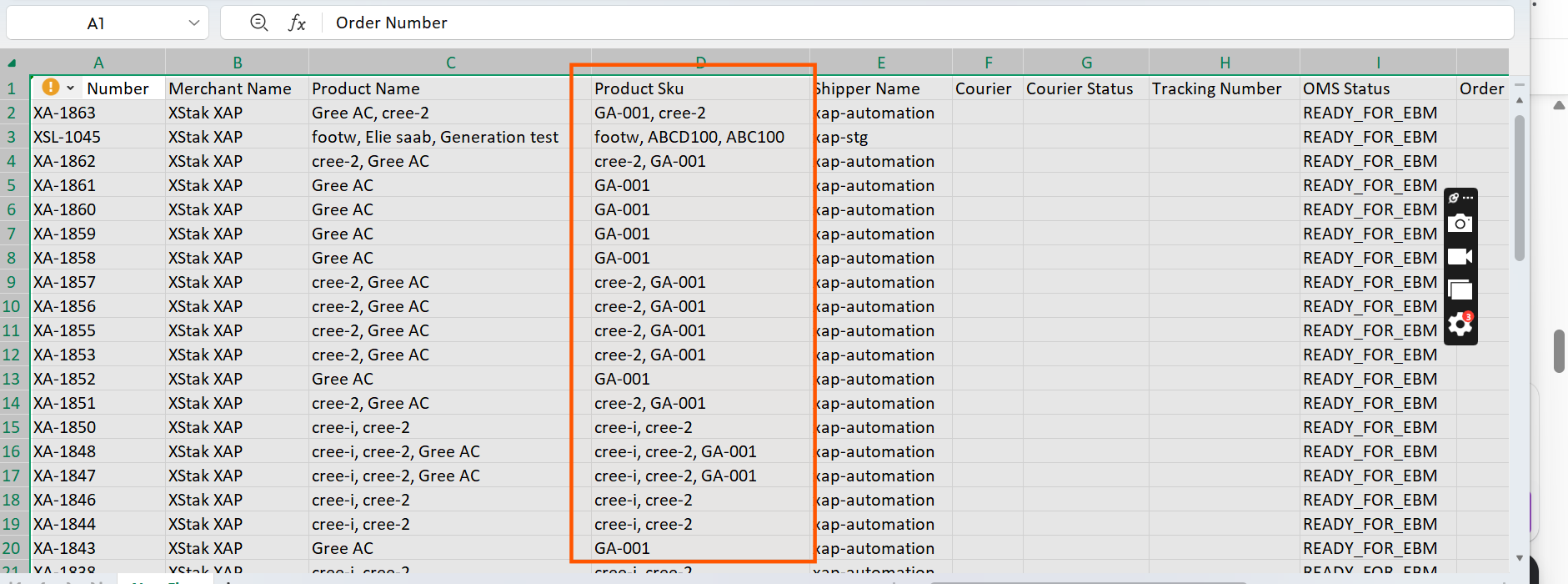Click the Product Sku header cell
The image size is (1568, 584).
click(701, 88)
